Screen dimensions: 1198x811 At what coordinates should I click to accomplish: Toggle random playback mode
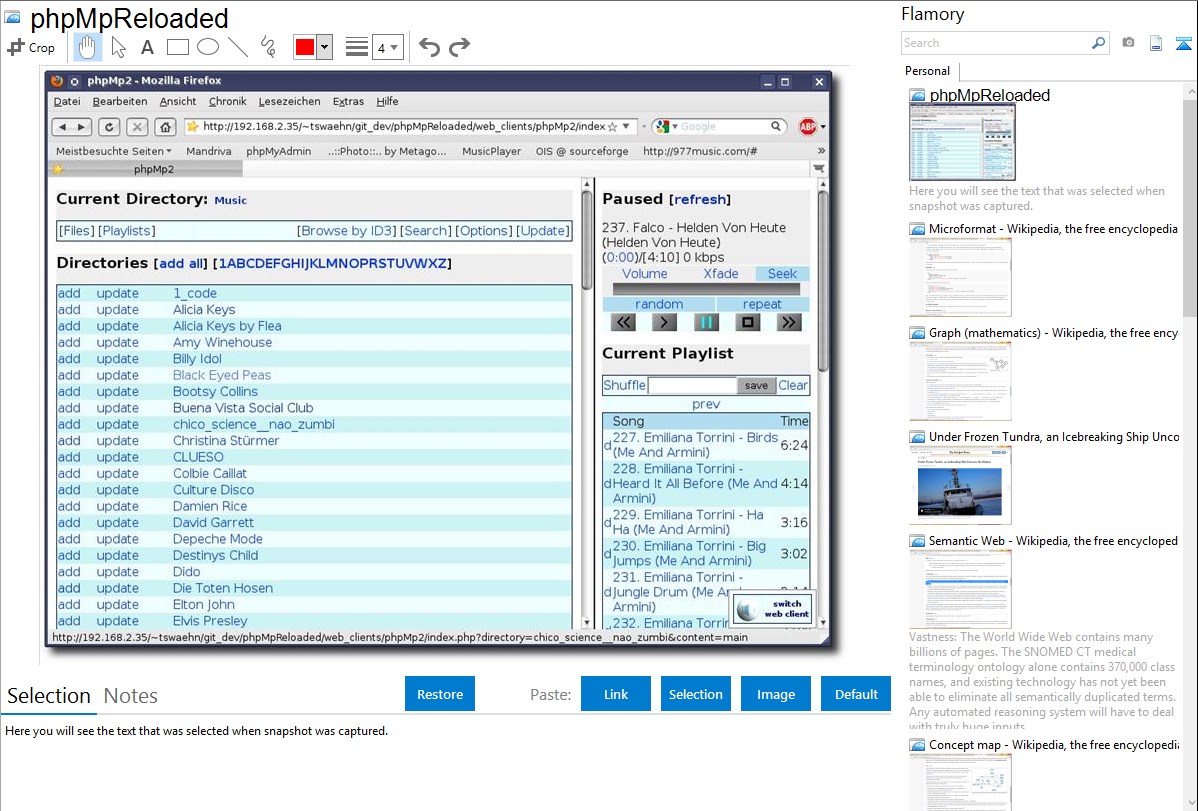point(659,304)
